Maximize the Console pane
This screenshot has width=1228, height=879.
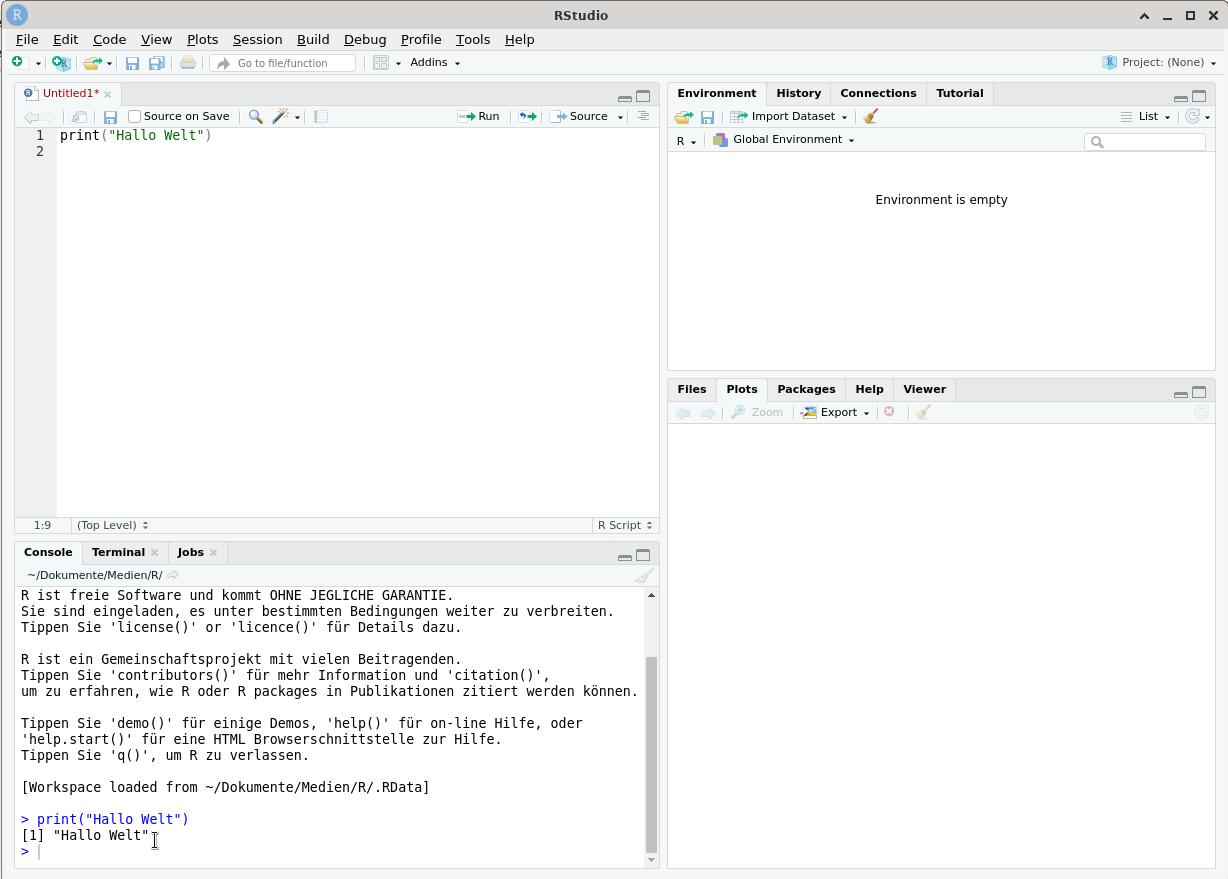click(643, 555)
